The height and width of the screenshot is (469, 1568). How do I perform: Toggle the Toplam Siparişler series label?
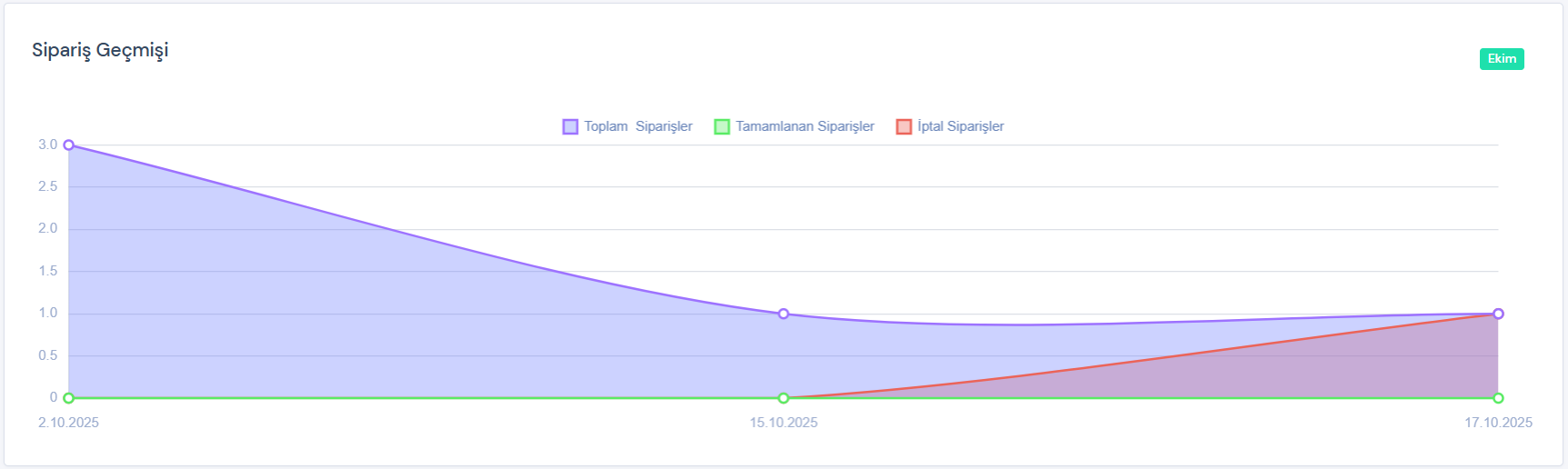(638, 126)
